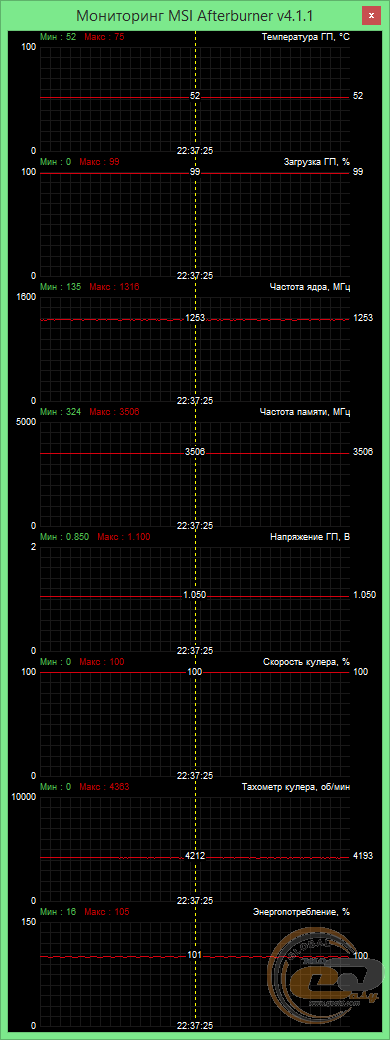Select the 'Загрузка ГП, %' graph label

(x=317, y=161)
